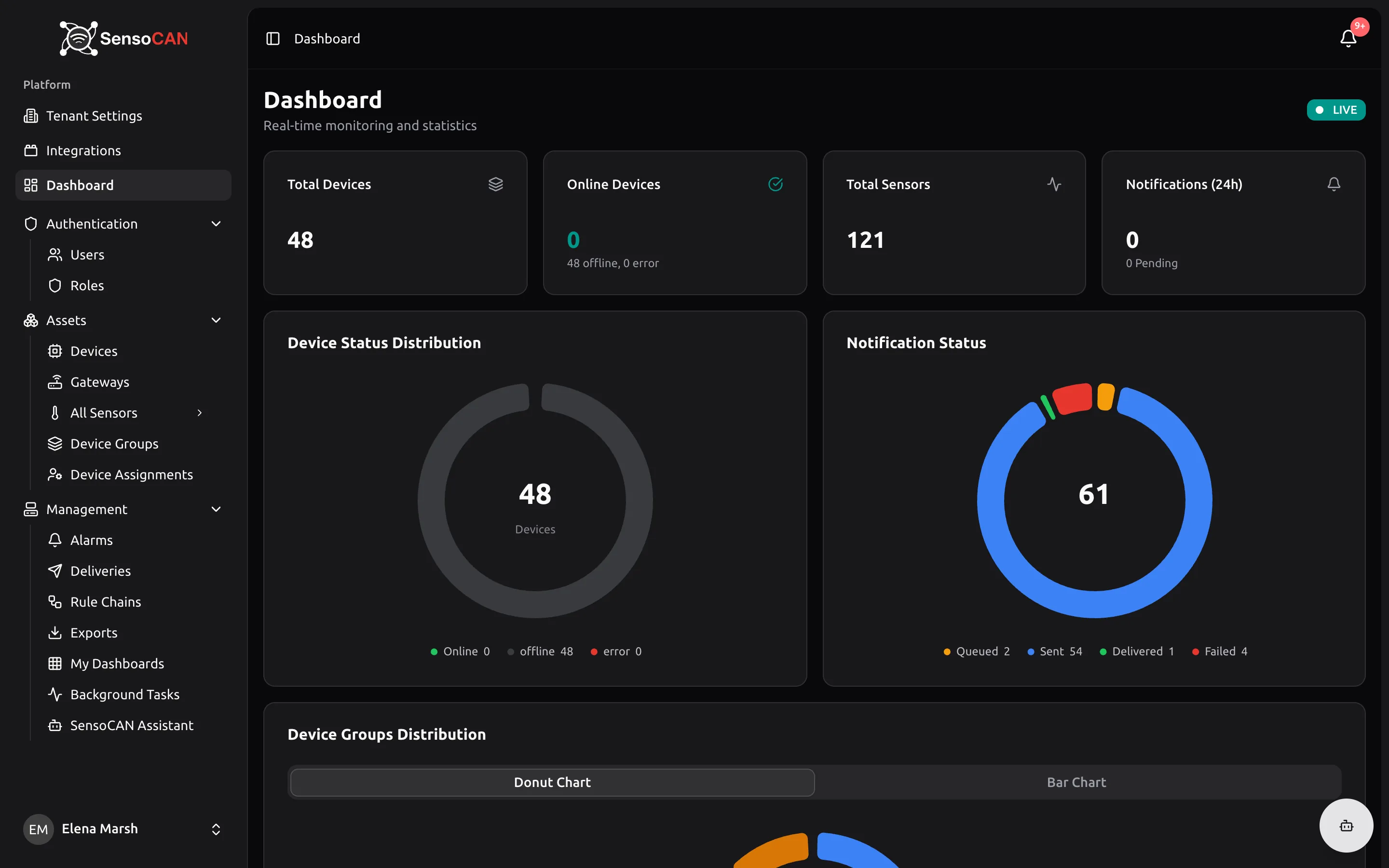Expand the All Sensors submenu arrow
The image size is (1389, 868).
(x=200, y=413)
